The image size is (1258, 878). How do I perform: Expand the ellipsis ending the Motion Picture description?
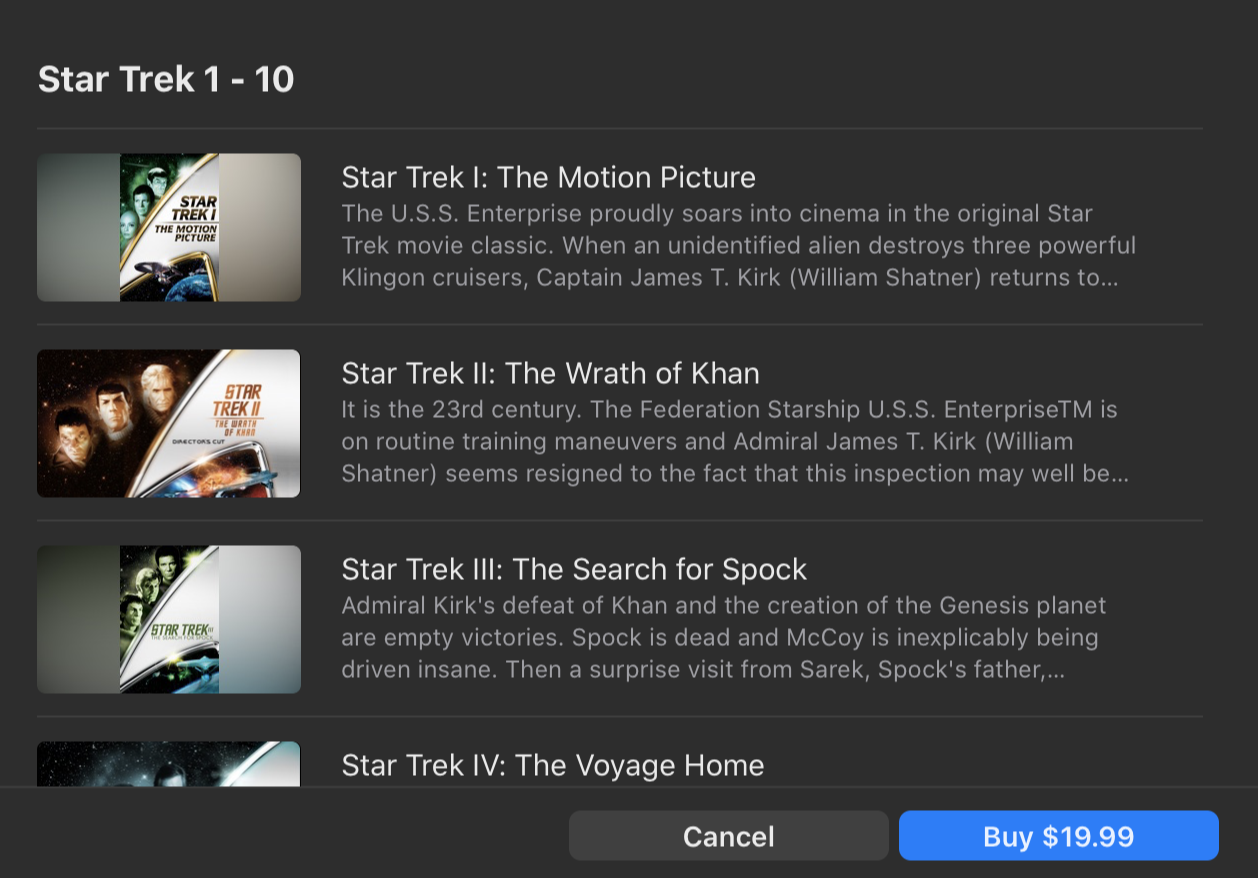(x=1109, y=278)
